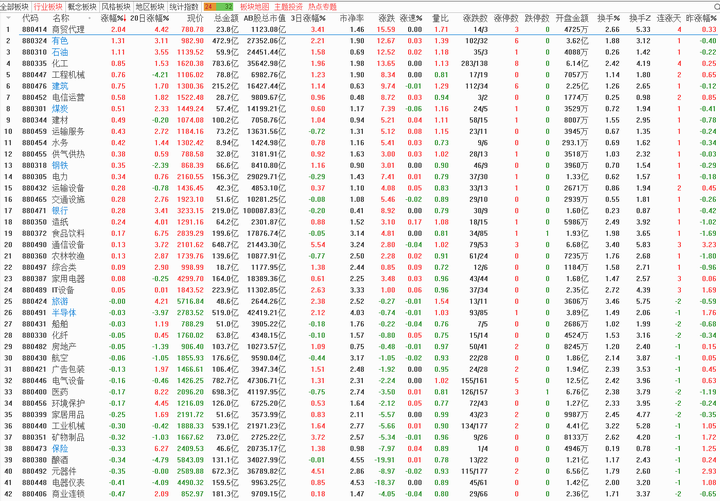Viewport: 720px width, 501px height.
Task: Click code 880414
Action: [34, 29]
